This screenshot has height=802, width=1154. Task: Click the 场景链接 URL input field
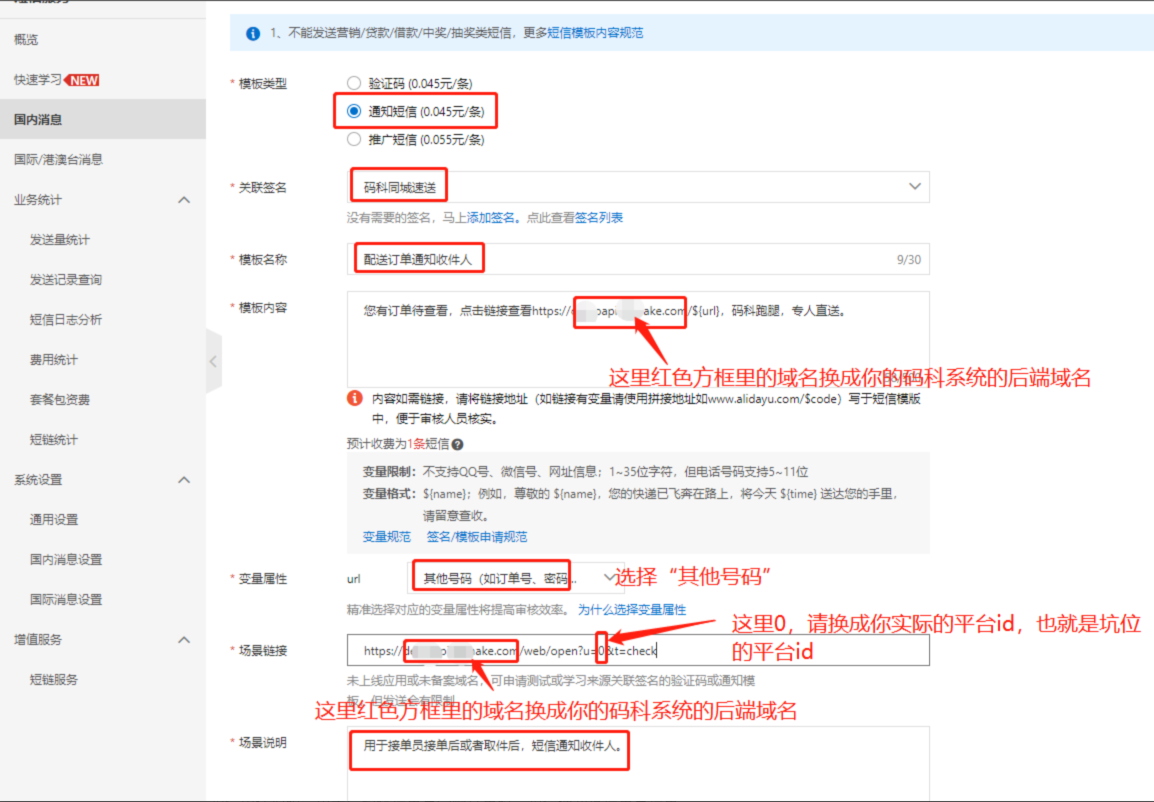coord(780,651)
